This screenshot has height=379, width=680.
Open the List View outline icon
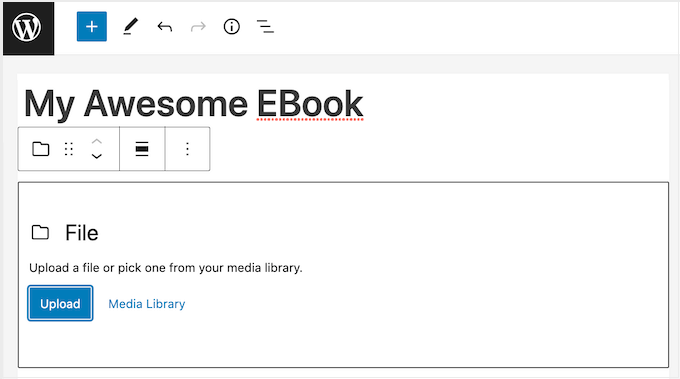tap(265, 27)
